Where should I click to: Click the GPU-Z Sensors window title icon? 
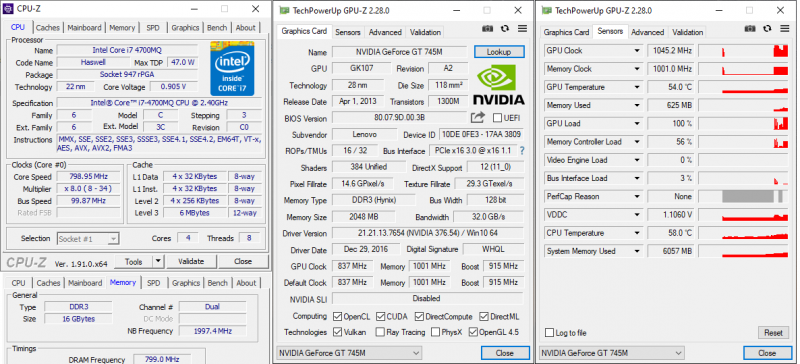[547, 10]
